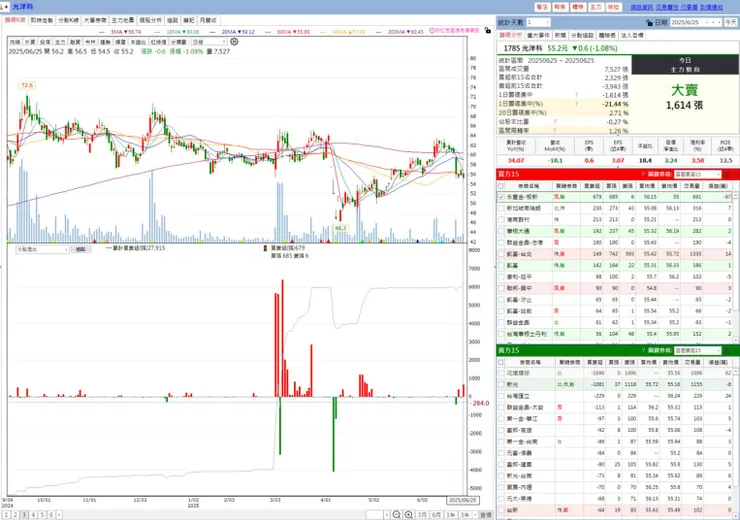This screenshot has height=520, width=740.
Task: Set chart range to 6月
Action: (436, 515)
